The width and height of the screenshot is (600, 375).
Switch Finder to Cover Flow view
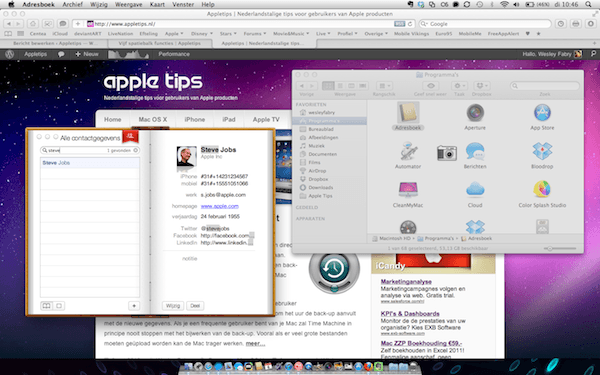[363, 86]
